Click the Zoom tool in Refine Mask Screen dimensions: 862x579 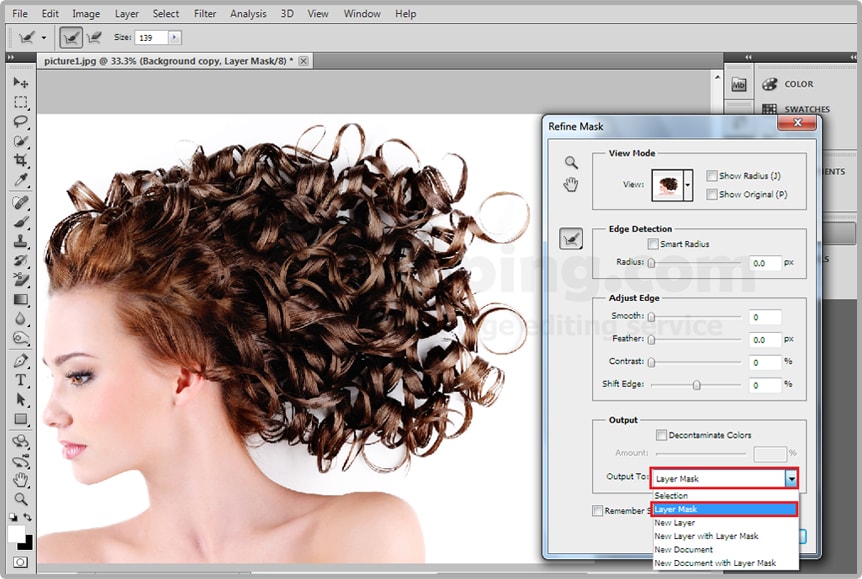click(571, 162)
